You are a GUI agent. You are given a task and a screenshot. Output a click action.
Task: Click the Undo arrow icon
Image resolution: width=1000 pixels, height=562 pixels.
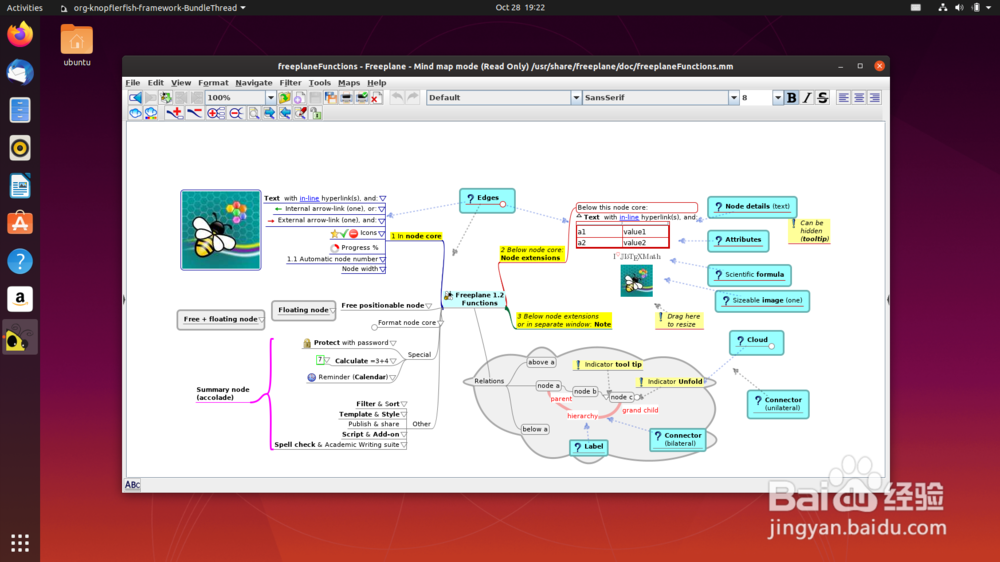point(397,98)
